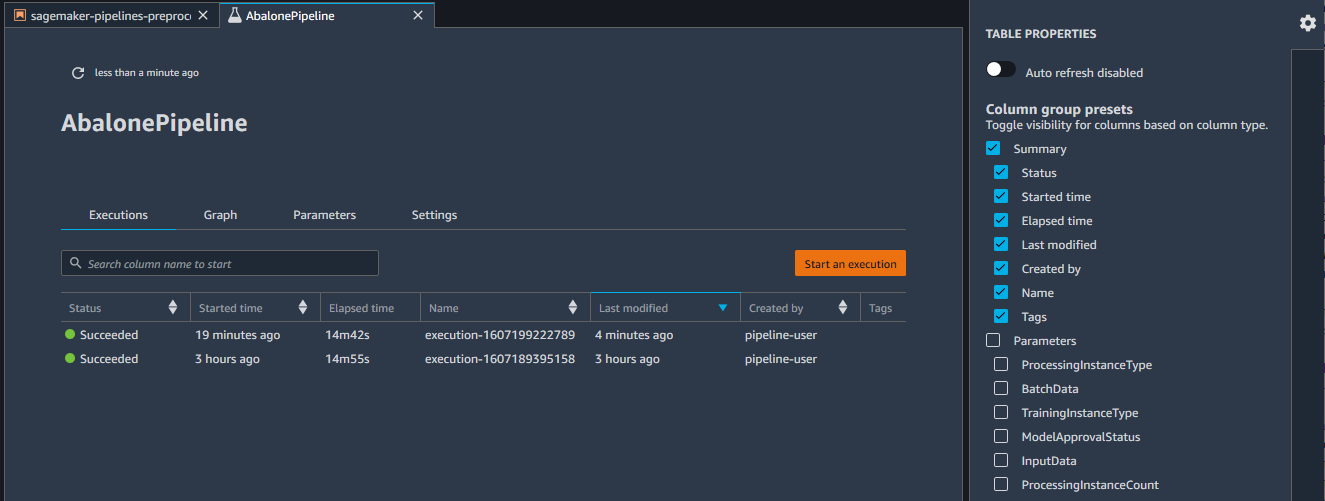Enable the Parameters column group checkbox

(993, 341)
